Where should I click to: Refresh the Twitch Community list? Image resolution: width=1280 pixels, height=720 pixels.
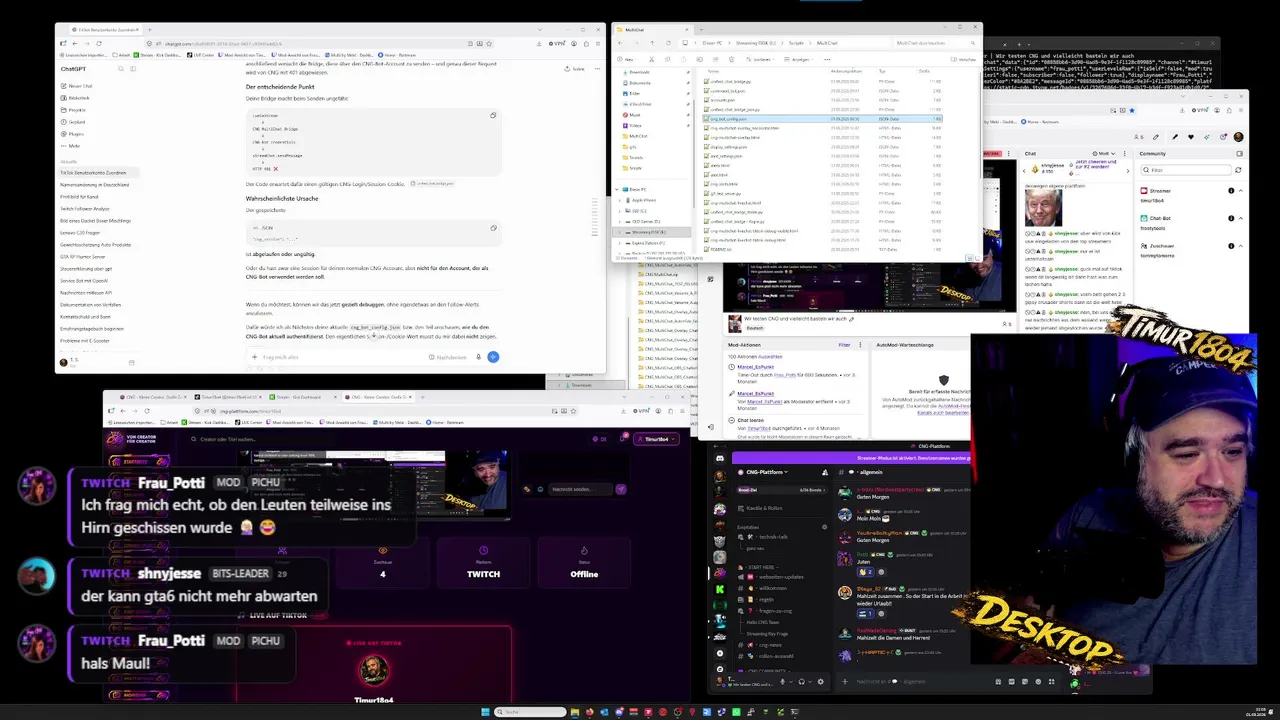coord(1236,170)
